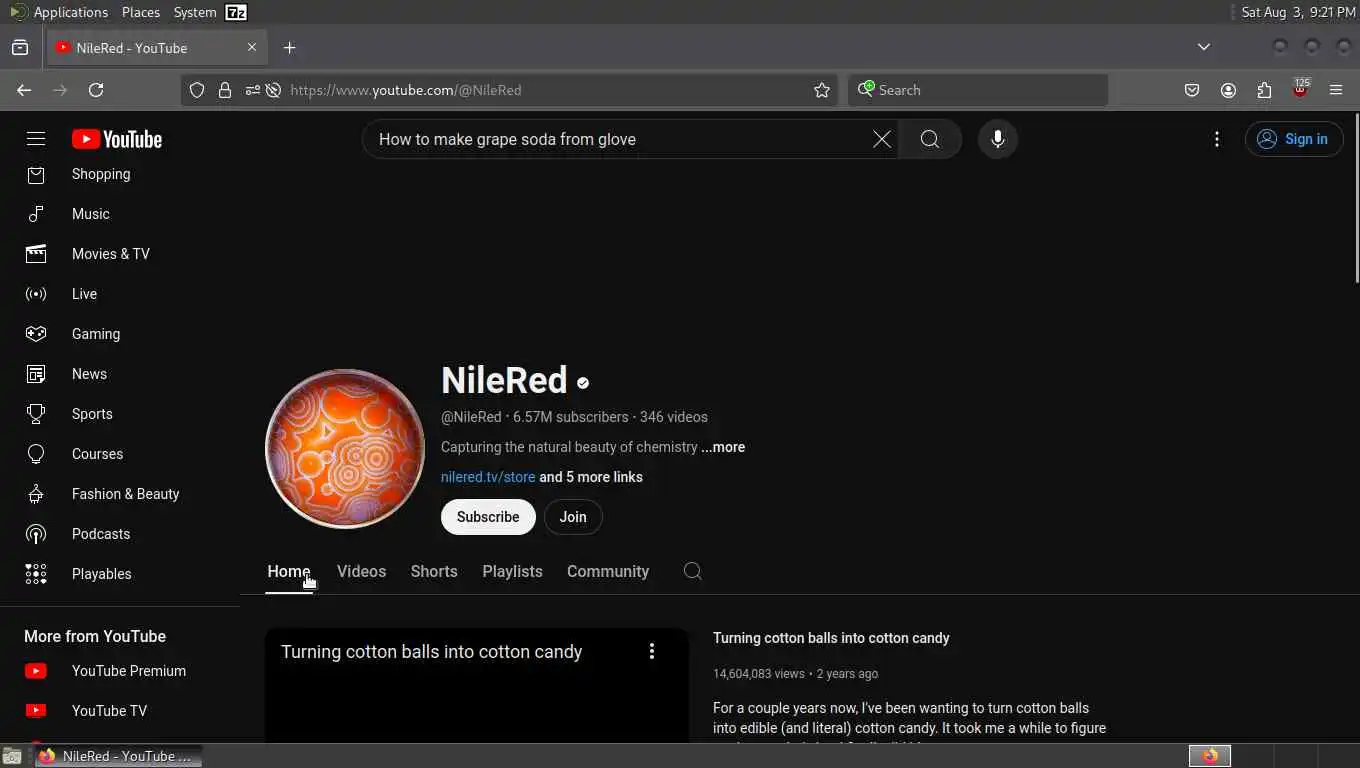Screen dimensions: 1360x768
Task: Click the YouTube Premium icon
Action: pyautogui.click(x=36, y=671)
